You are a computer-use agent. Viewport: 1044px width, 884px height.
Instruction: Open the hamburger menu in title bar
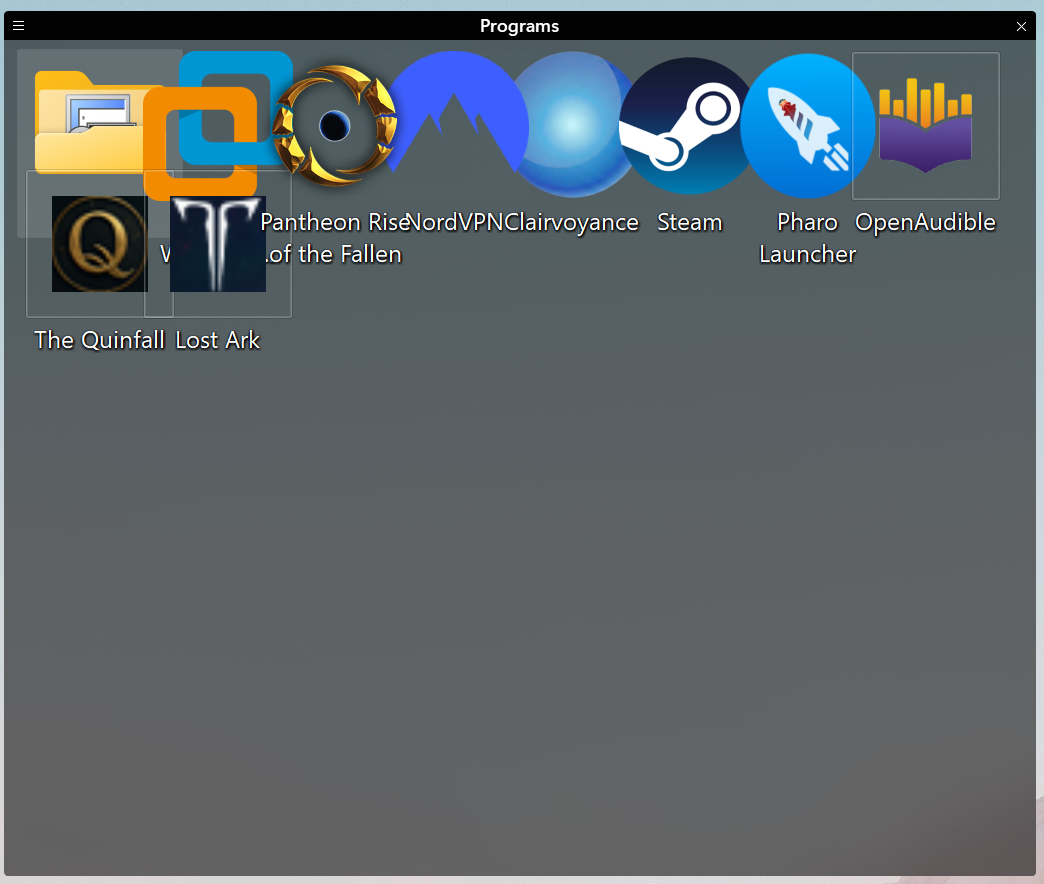(18, 26)
